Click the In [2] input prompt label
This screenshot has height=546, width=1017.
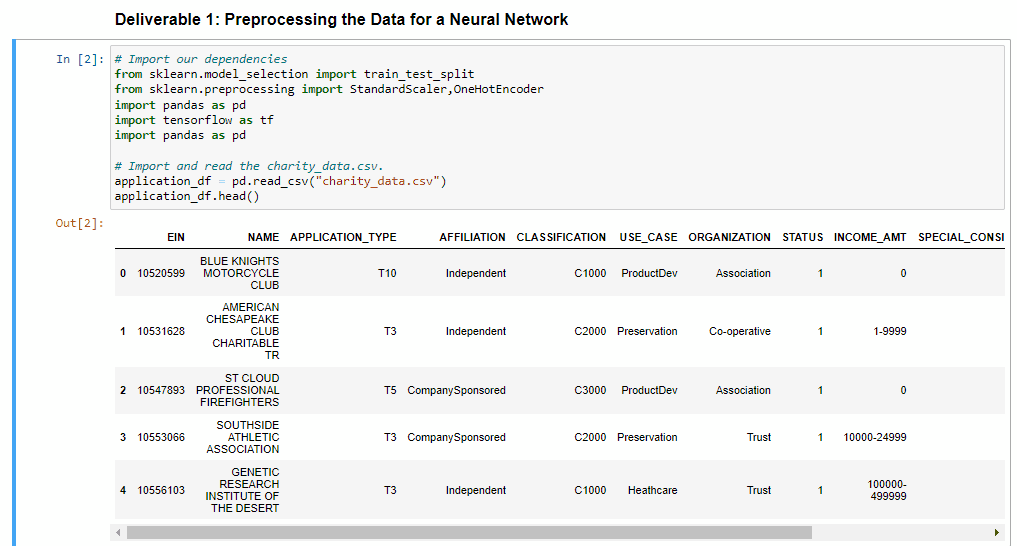(80, 59)
